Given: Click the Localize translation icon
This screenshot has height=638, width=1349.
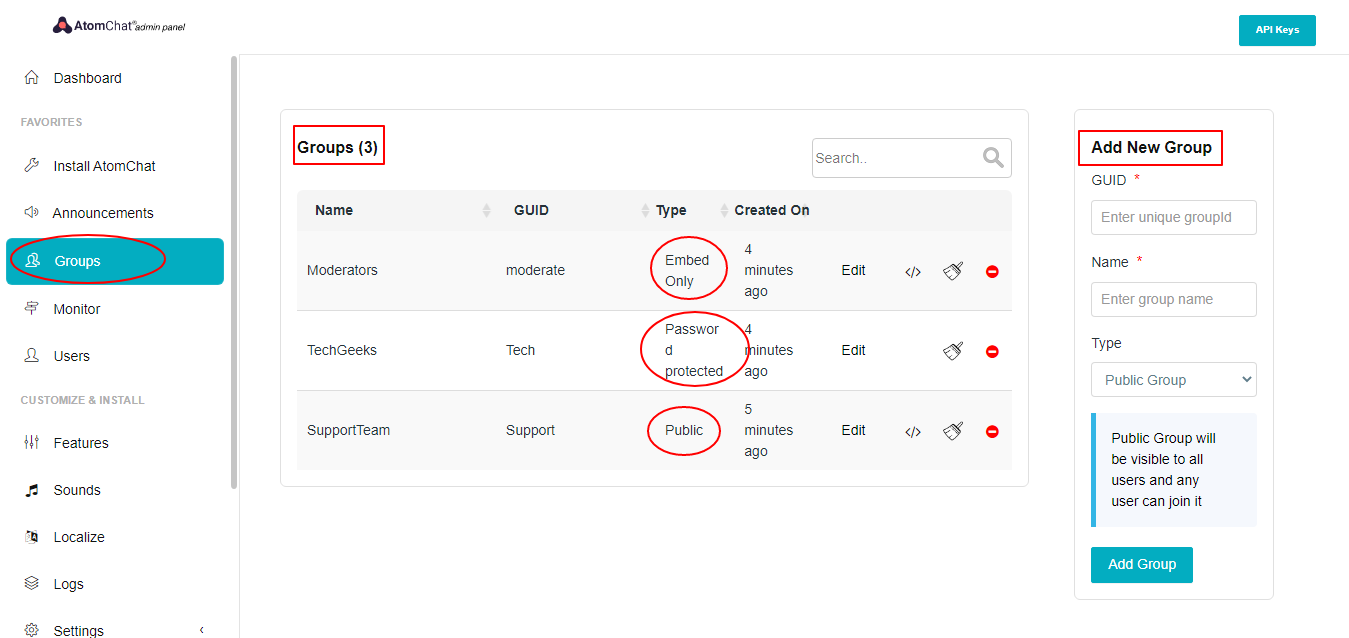Looking at the screenshot, I should [32, 536].
